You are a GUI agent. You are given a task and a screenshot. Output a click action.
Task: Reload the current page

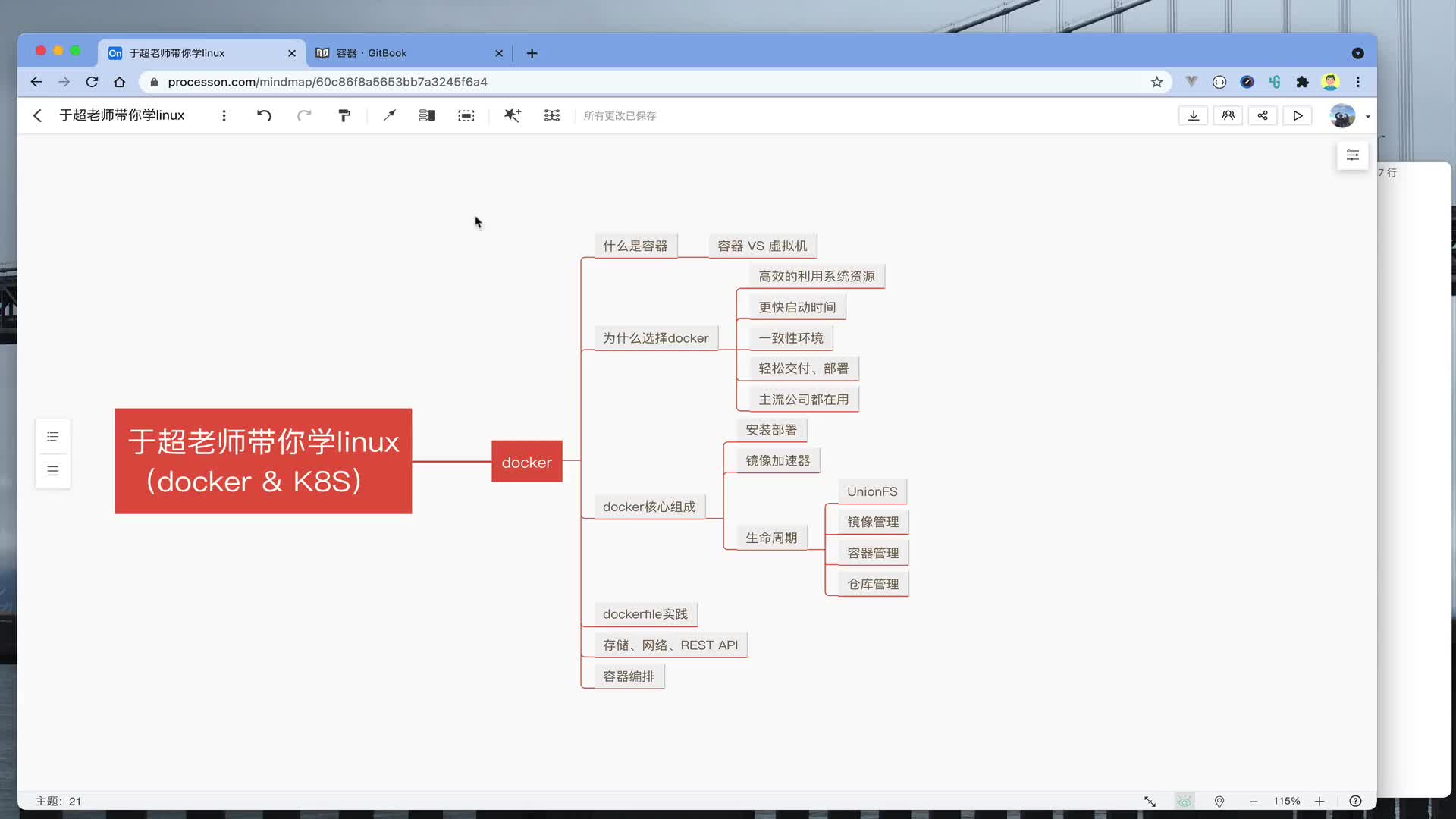(92, 82)
